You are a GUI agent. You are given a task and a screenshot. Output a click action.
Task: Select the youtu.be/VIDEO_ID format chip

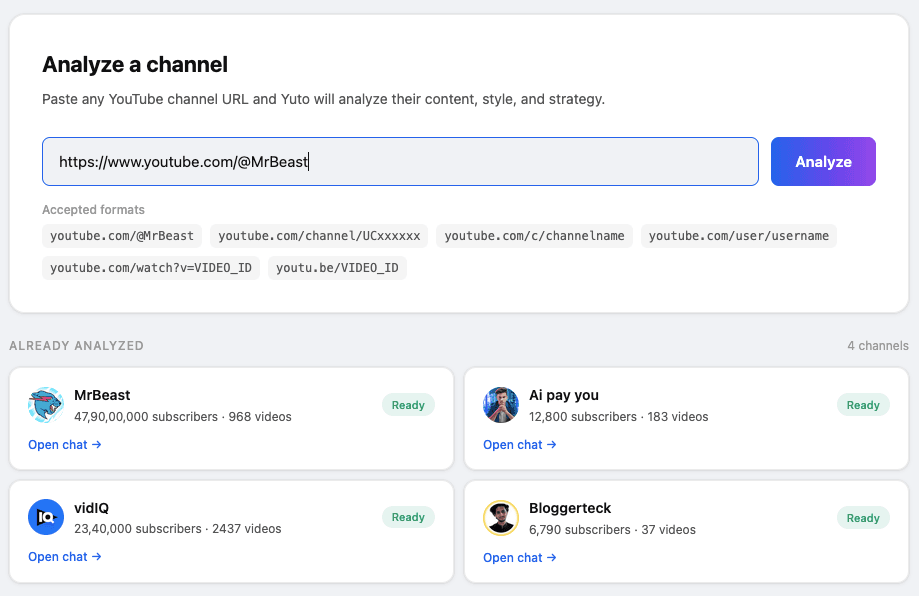tap(337, 268)
